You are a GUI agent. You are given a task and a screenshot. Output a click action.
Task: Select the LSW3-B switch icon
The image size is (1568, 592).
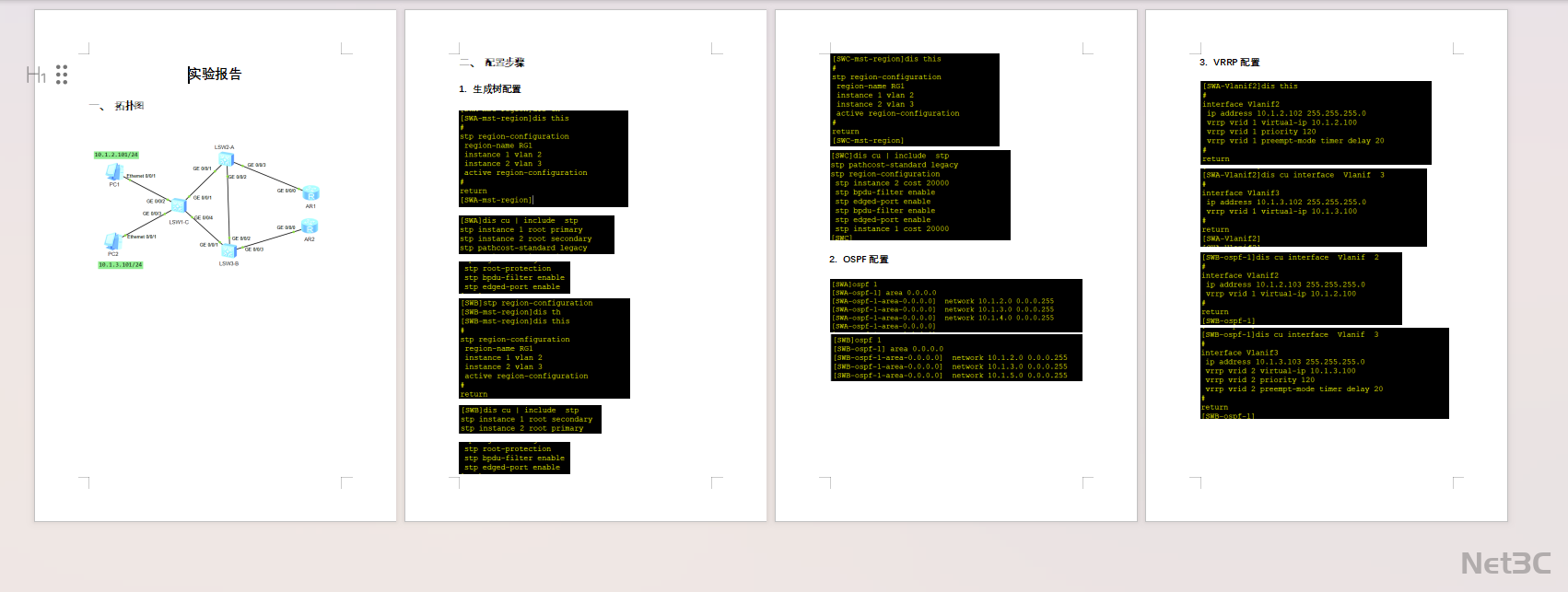click(228, 251)
